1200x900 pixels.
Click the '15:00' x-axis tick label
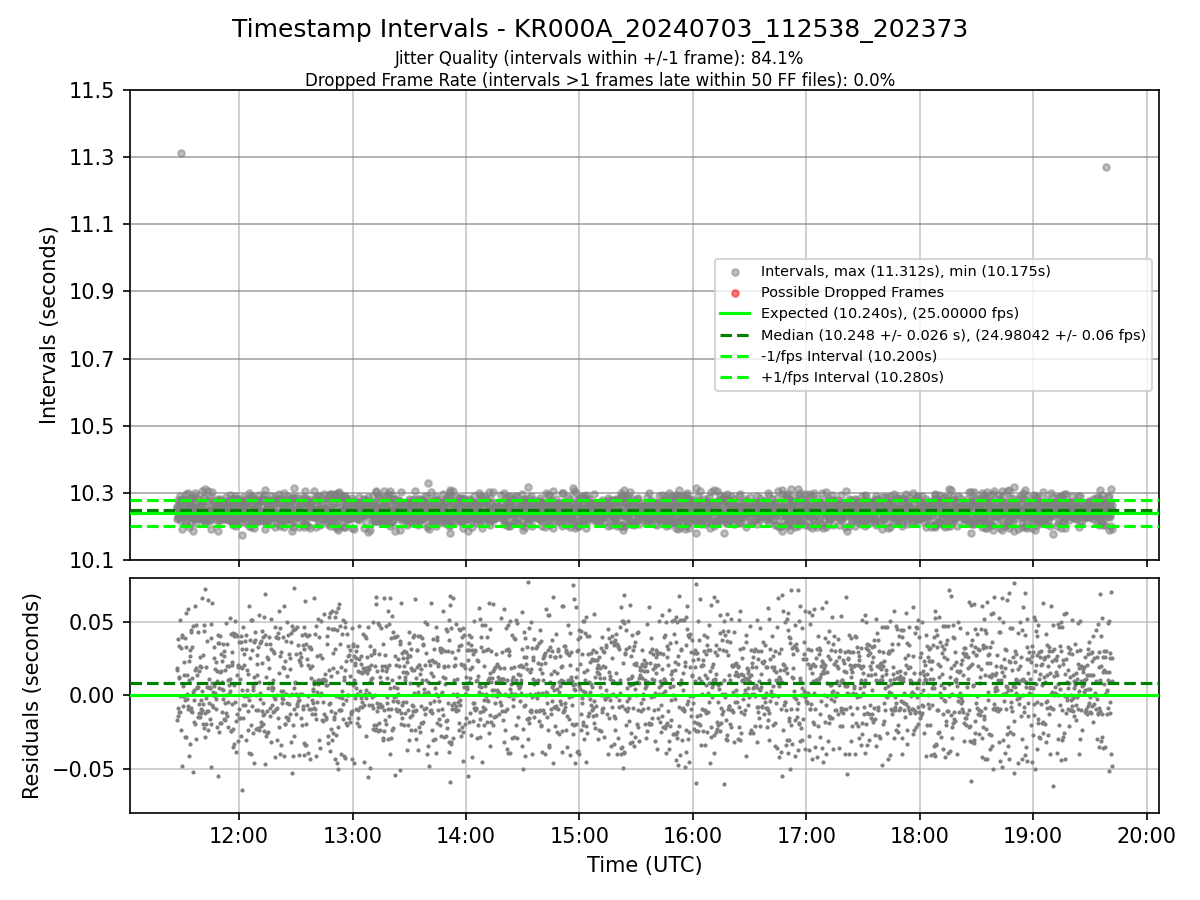coord(579,836)
